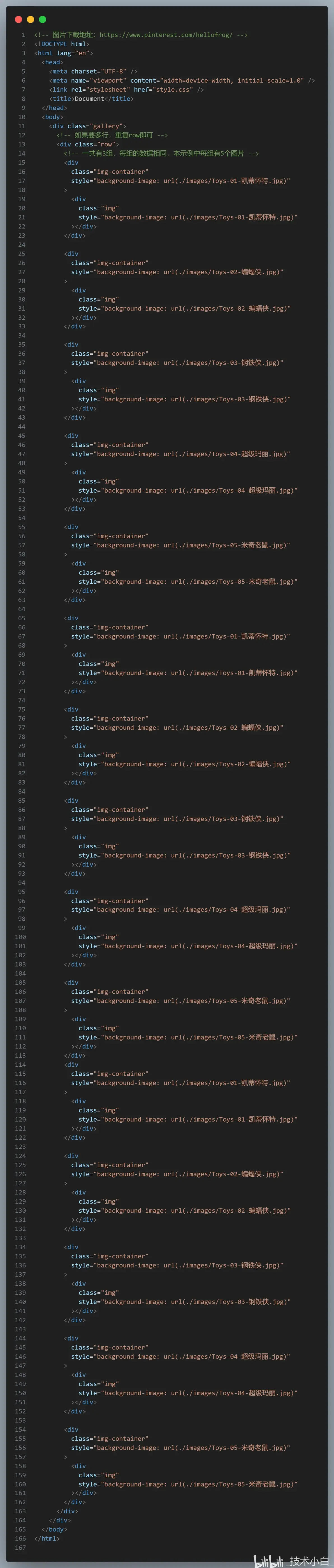The image size is (334, 1568).
Task: Click the opening <head> tag
Action: 52,62
